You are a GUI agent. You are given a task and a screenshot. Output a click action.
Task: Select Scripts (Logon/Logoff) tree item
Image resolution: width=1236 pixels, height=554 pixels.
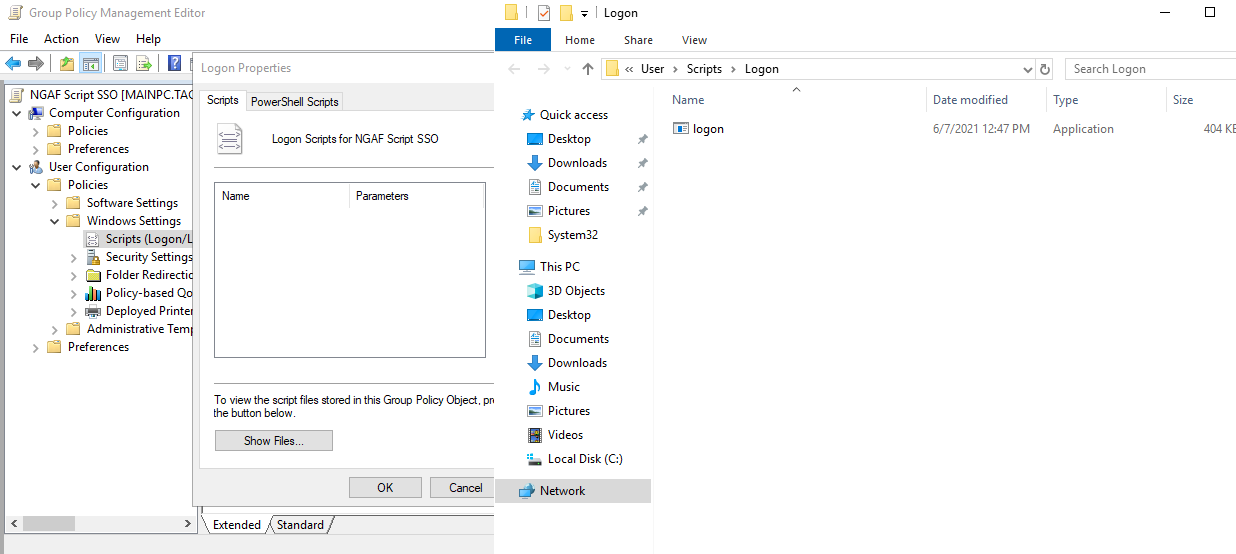(148, 239)
